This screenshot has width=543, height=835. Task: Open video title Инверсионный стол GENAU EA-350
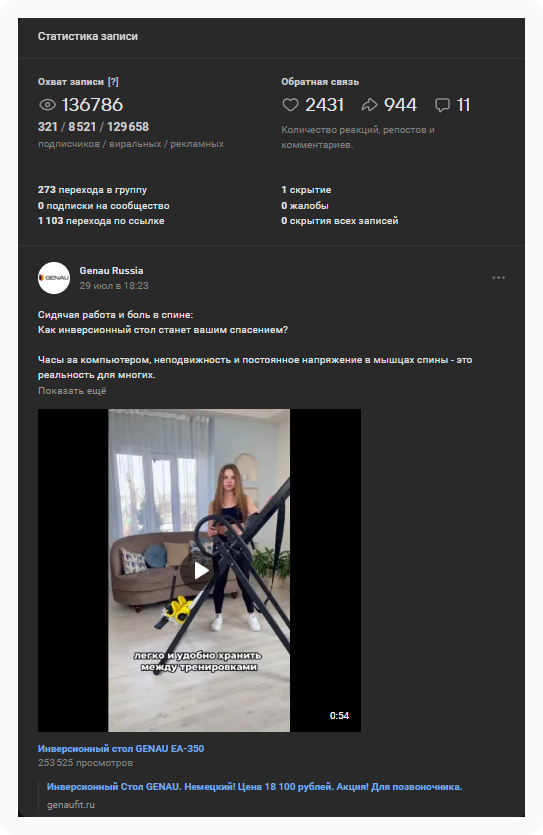[x=121, y=748]
